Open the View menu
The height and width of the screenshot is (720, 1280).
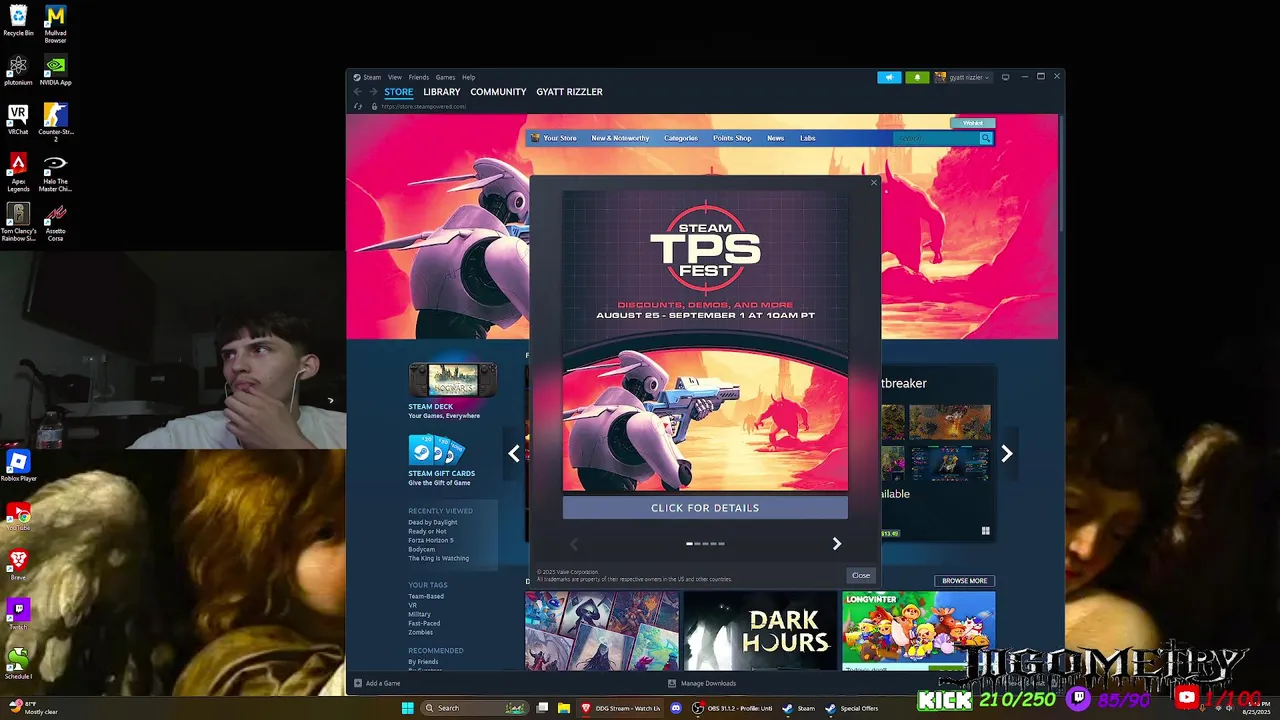point(395,77)
